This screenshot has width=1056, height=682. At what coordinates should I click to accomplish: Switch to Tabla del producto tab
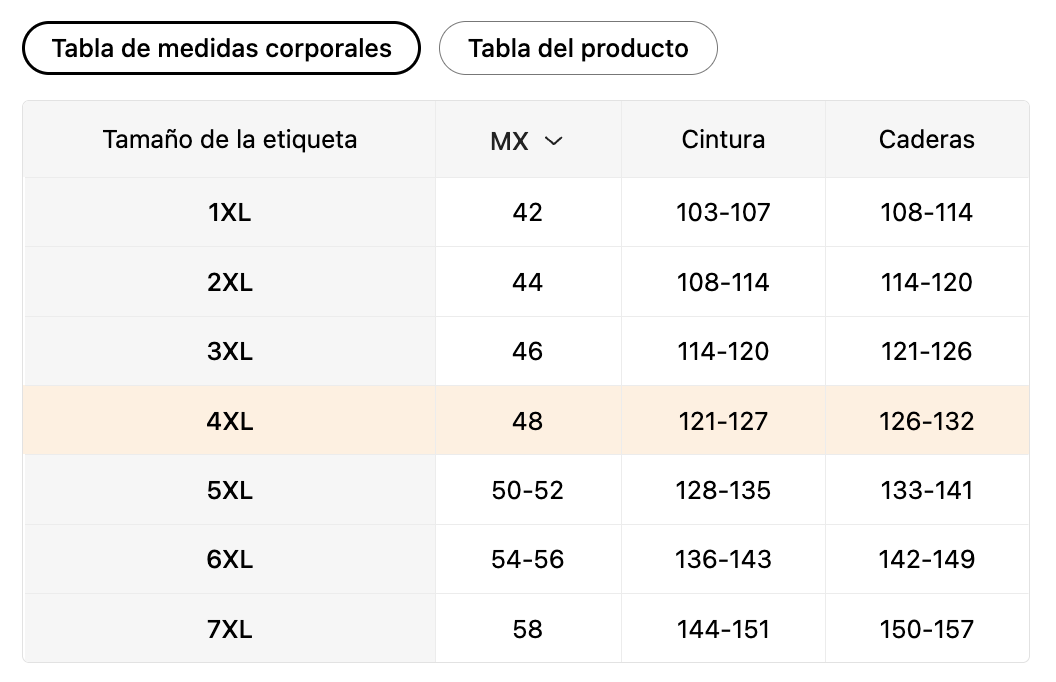click(578, 48)
